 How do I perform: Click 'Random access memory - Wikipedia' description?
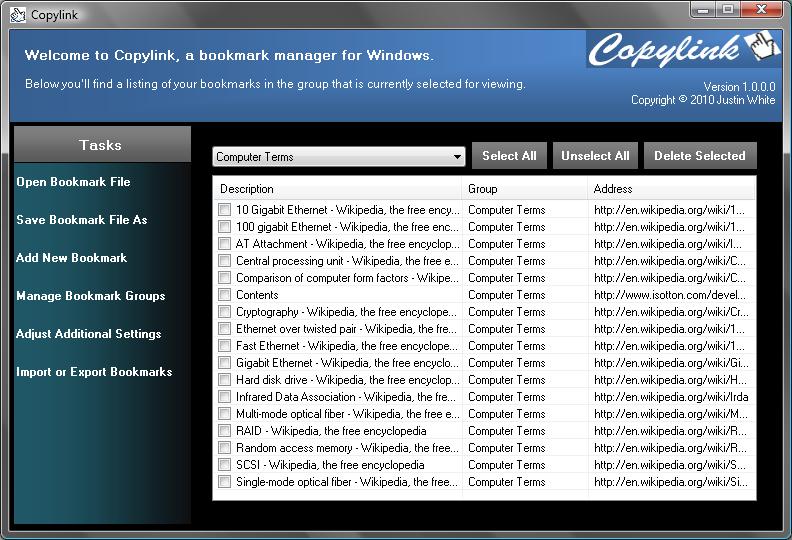[348, 448]
